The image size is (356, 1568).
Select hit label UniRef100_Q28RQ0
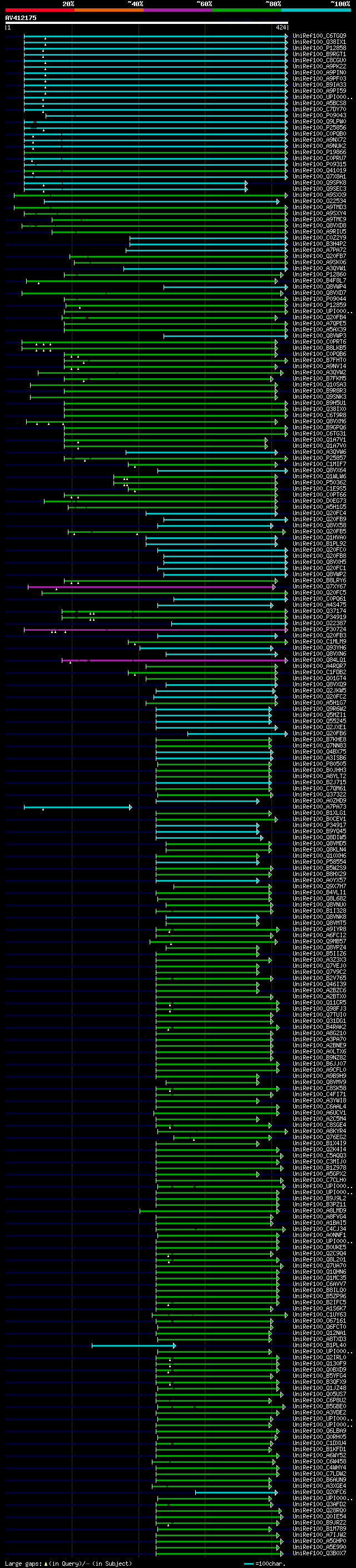tap(319, 1510)
